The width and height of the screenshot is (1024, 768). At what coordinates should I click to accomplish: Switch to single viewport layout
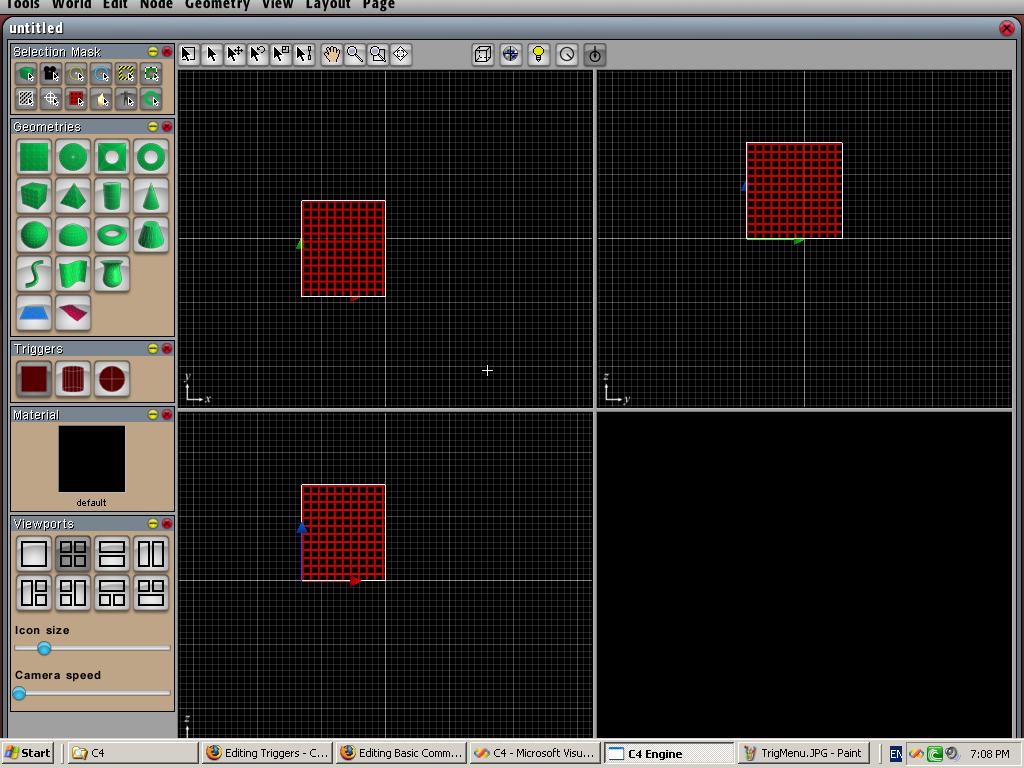34,554
